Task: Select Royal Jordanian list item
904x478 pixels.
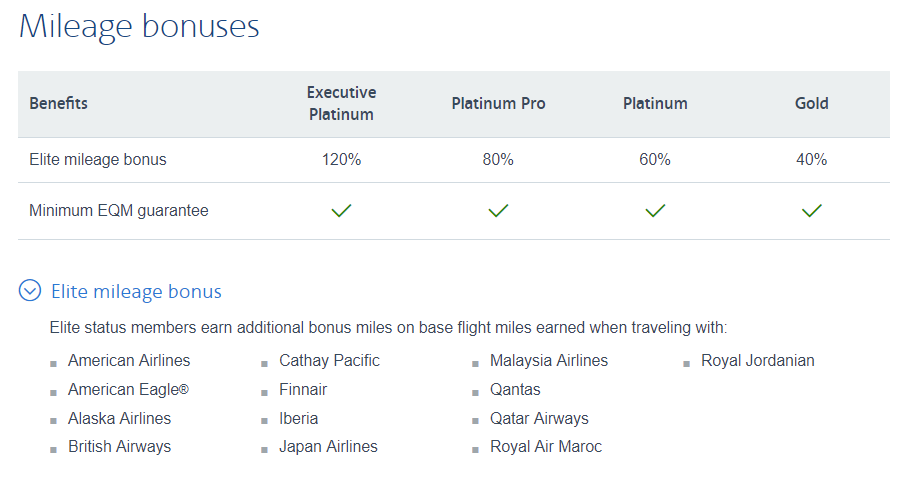Action: coord(758,361)
